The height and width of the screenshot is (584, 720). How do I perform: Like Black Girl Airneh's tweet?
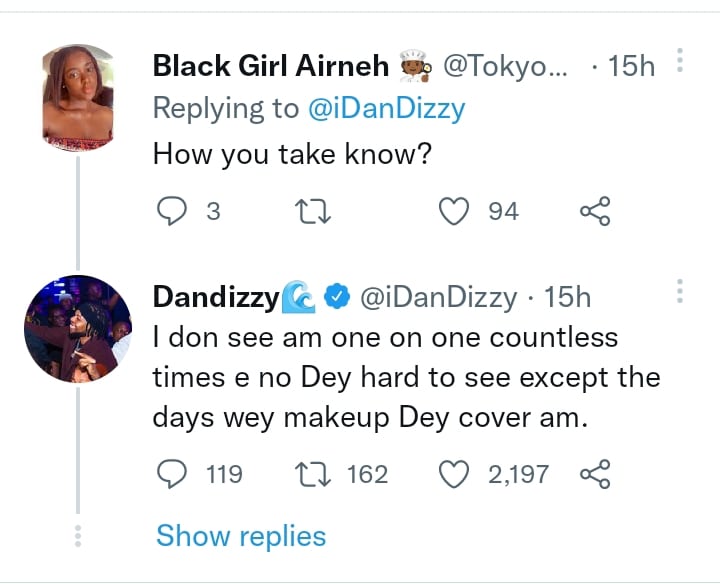[456, 211]
